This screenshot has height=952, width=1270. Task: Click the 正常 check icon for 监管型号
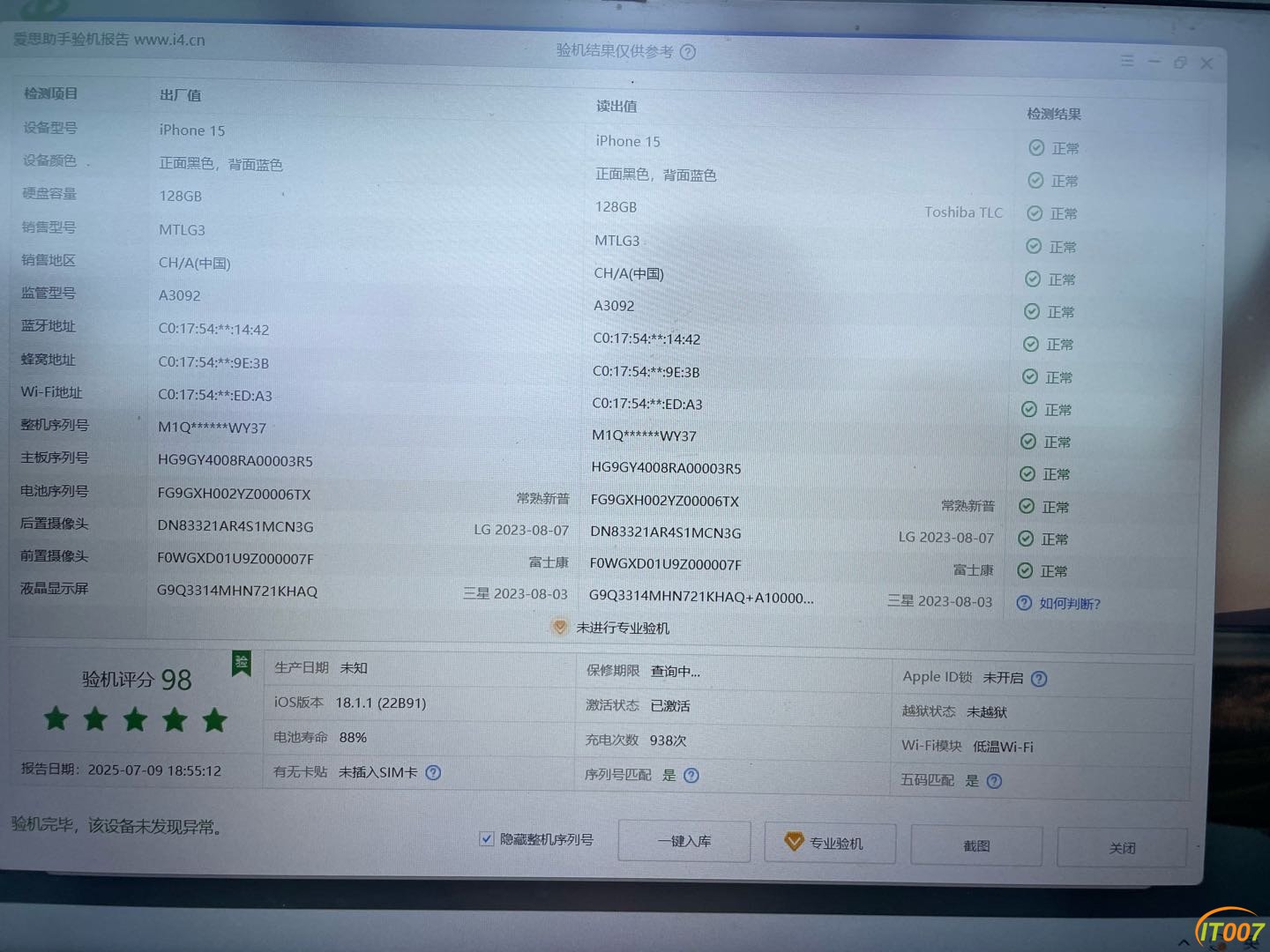(1032, 312)
